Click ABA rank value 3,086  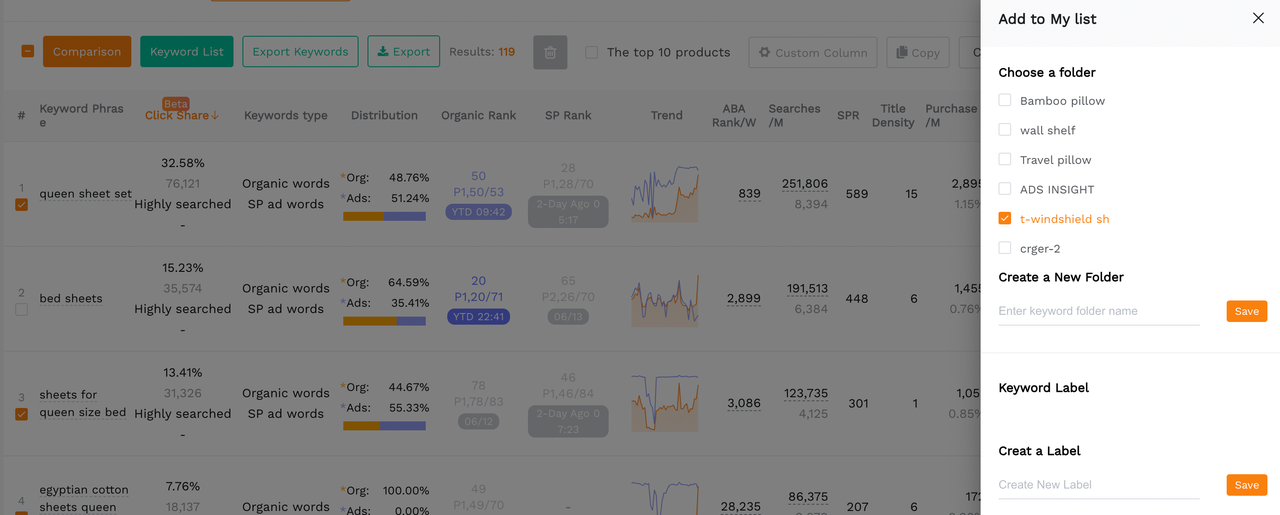click(x=744, y=404)
